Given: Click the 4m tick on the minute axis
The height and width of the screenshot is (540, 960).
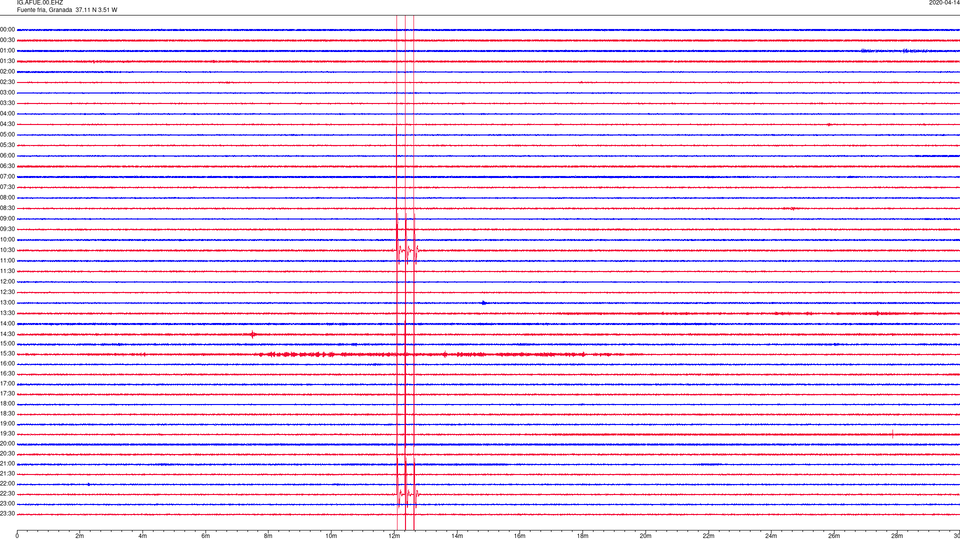Looking at the screenshot, I should [143, 536].
